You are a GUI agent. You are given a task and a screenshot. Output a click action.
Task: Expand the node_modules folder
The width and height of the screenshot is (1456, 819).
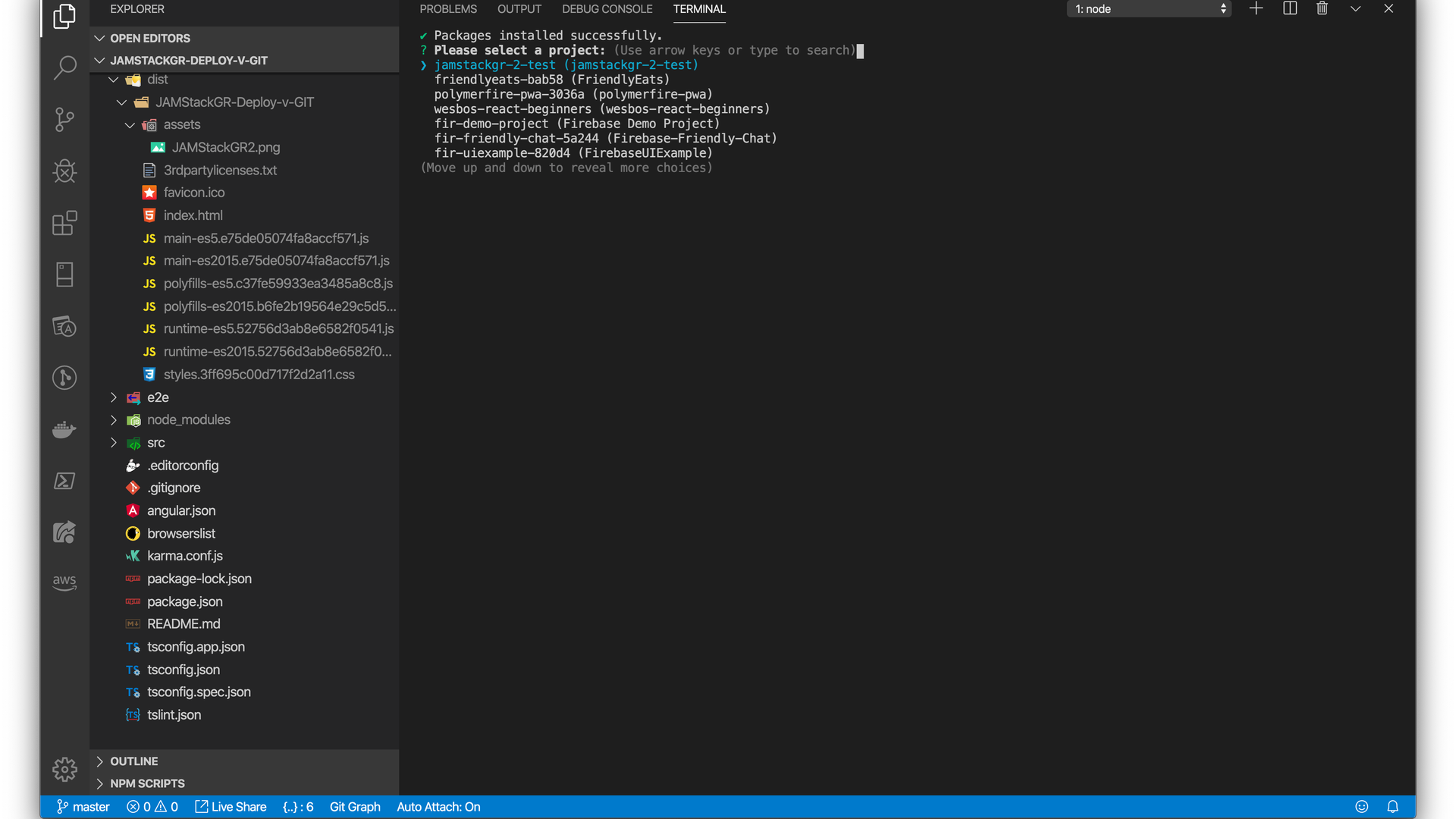pos(188,420)
